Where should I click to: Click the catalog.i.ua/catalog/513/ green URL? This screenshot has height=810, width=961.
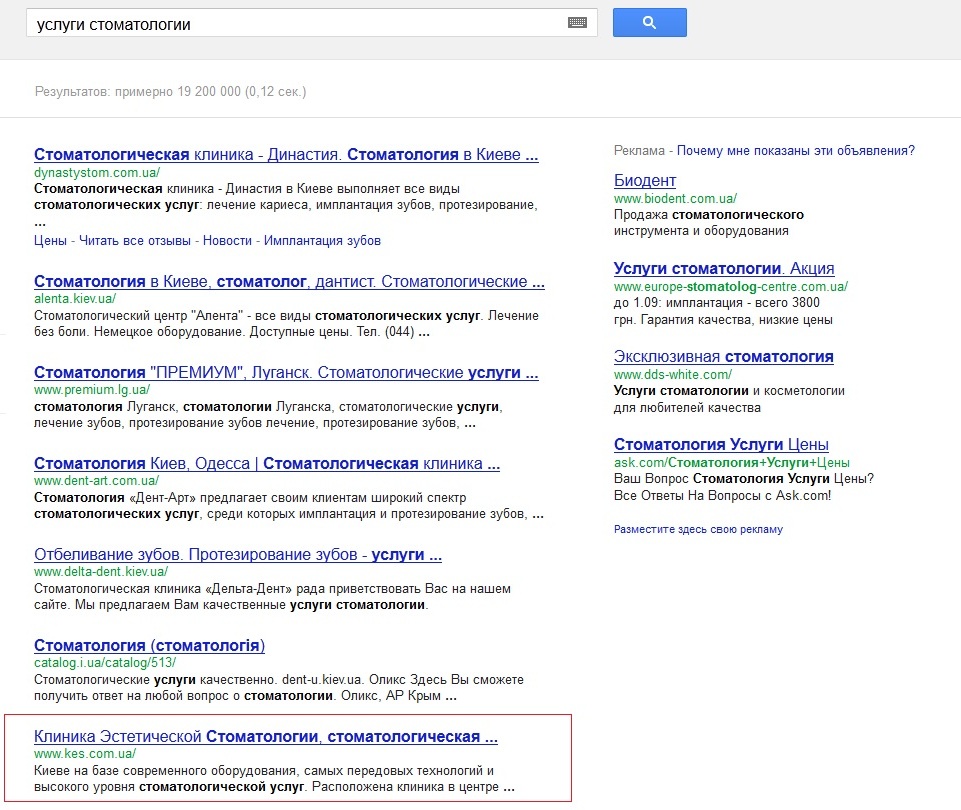pyautogui.click(x=105, y=663)
